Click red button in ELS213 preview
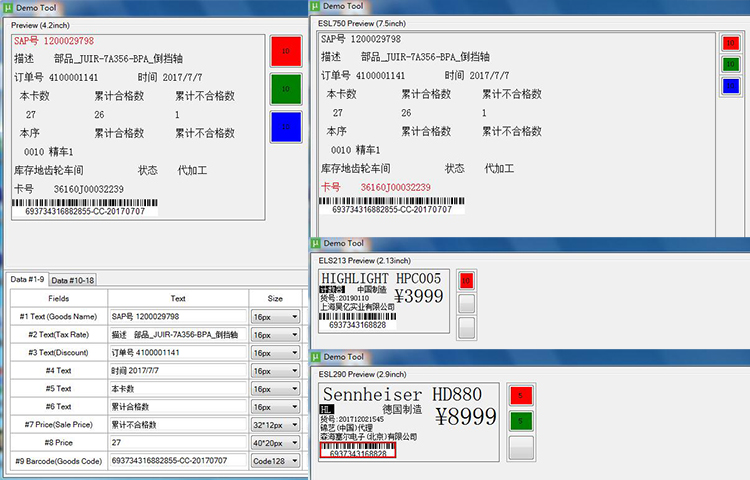The height and width of the screenshot is (480, 750). (x=466, y=281)
